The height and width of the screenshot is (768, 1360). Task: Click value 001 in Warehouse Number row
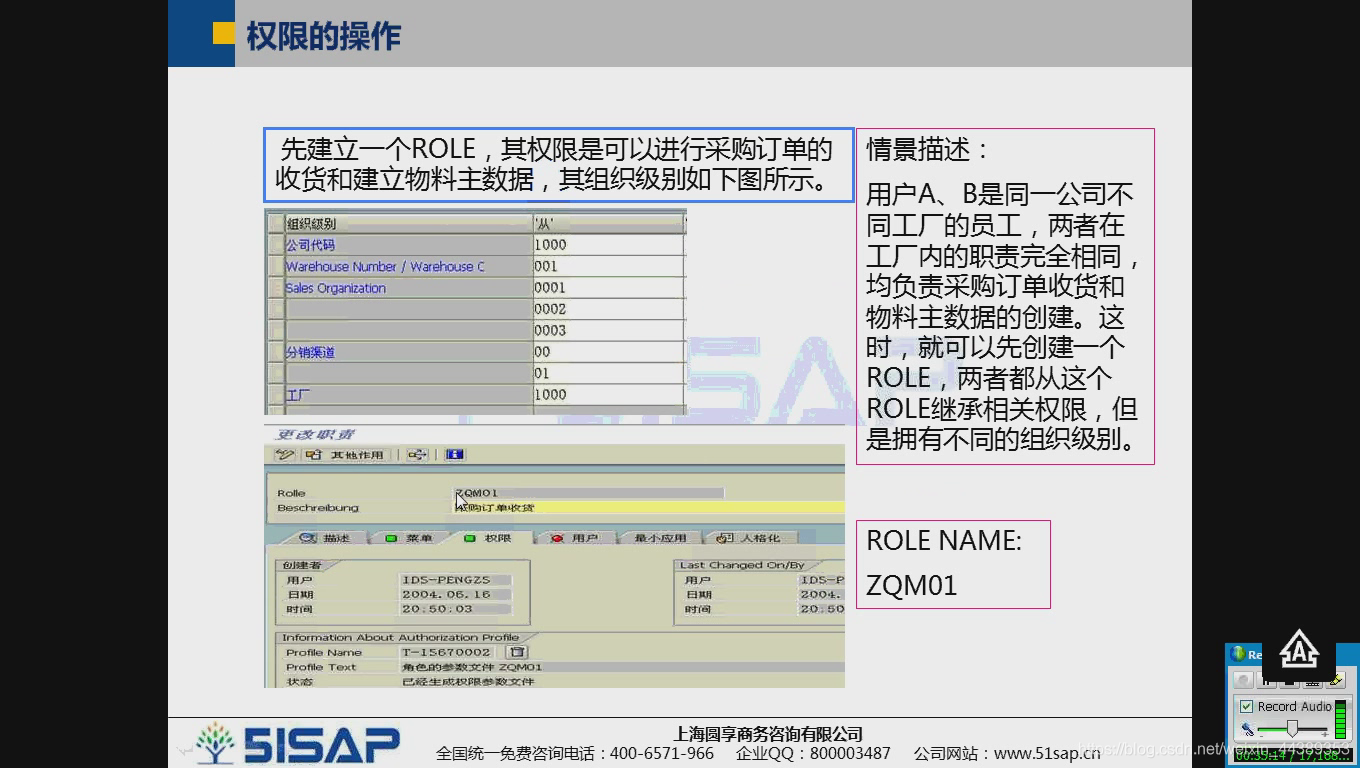point(607,267)
